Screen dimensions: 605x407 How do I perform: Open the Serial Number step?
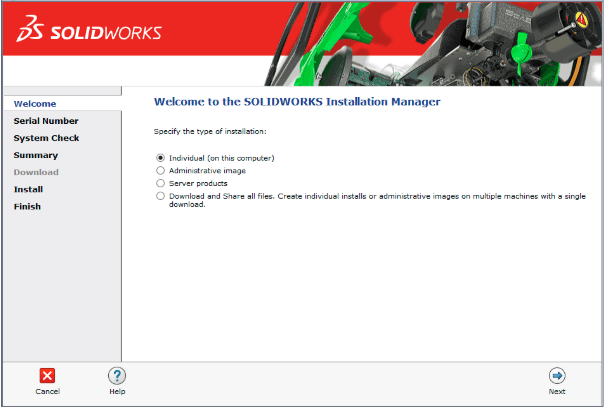(x=46, y=121)
